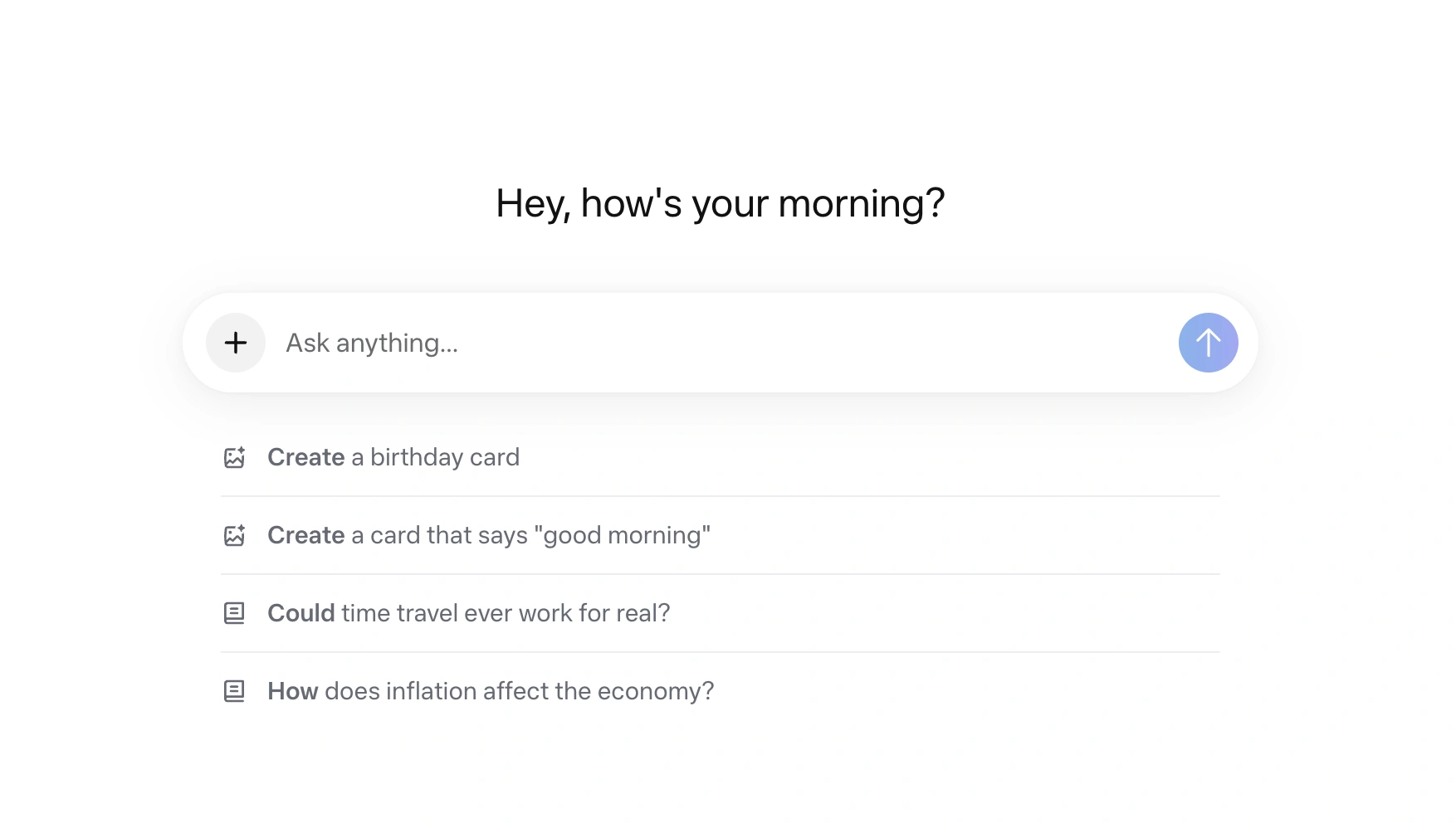Screen dimensions: 1456x823
Task: Open the attachment menu via plus icon
Action: [236, 342]
